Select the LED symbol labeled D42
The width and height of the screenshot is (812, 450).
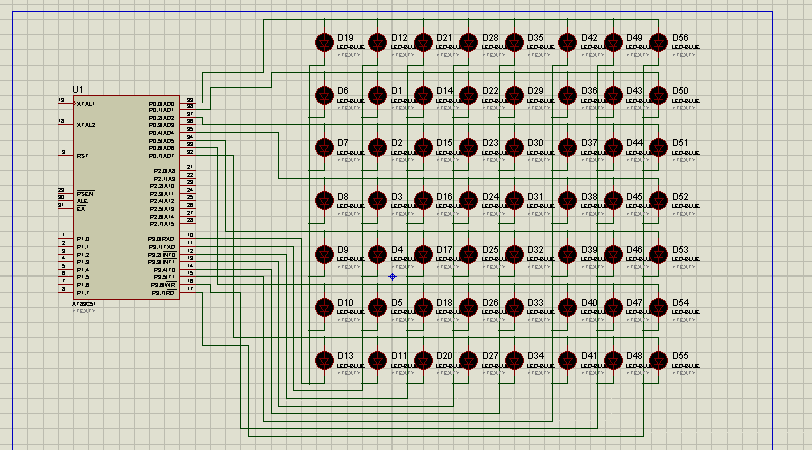568,42
